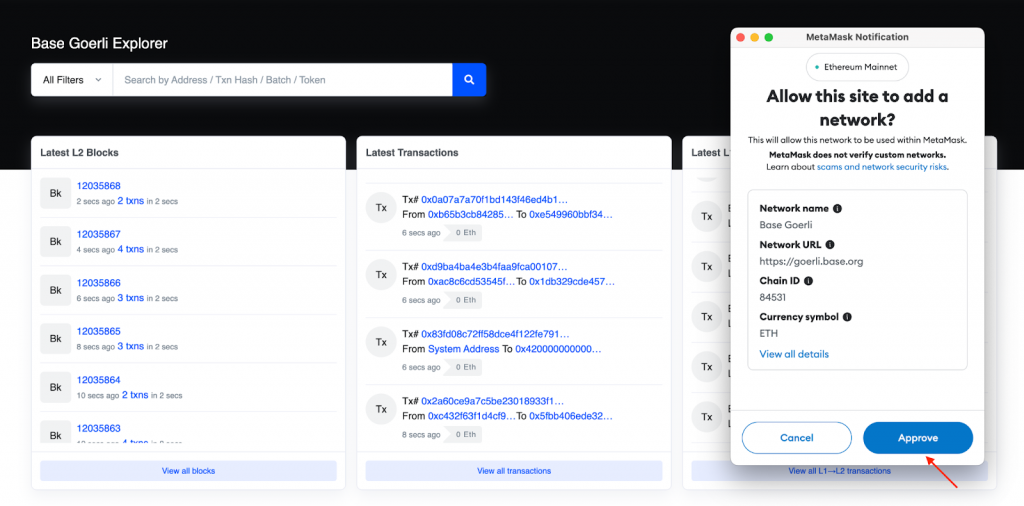Open transaction hash 0x2a60ce9a7c5be23018933f1

point(492,401)
